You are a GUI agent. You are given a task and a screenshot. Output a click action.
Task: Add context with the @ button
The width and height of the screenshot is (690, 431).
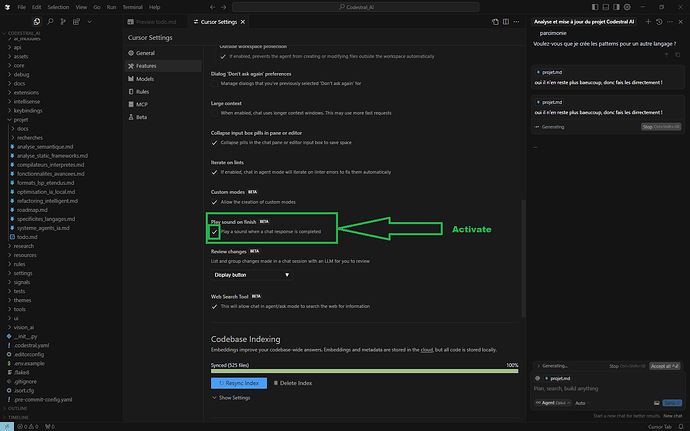(x=537, y=378)
